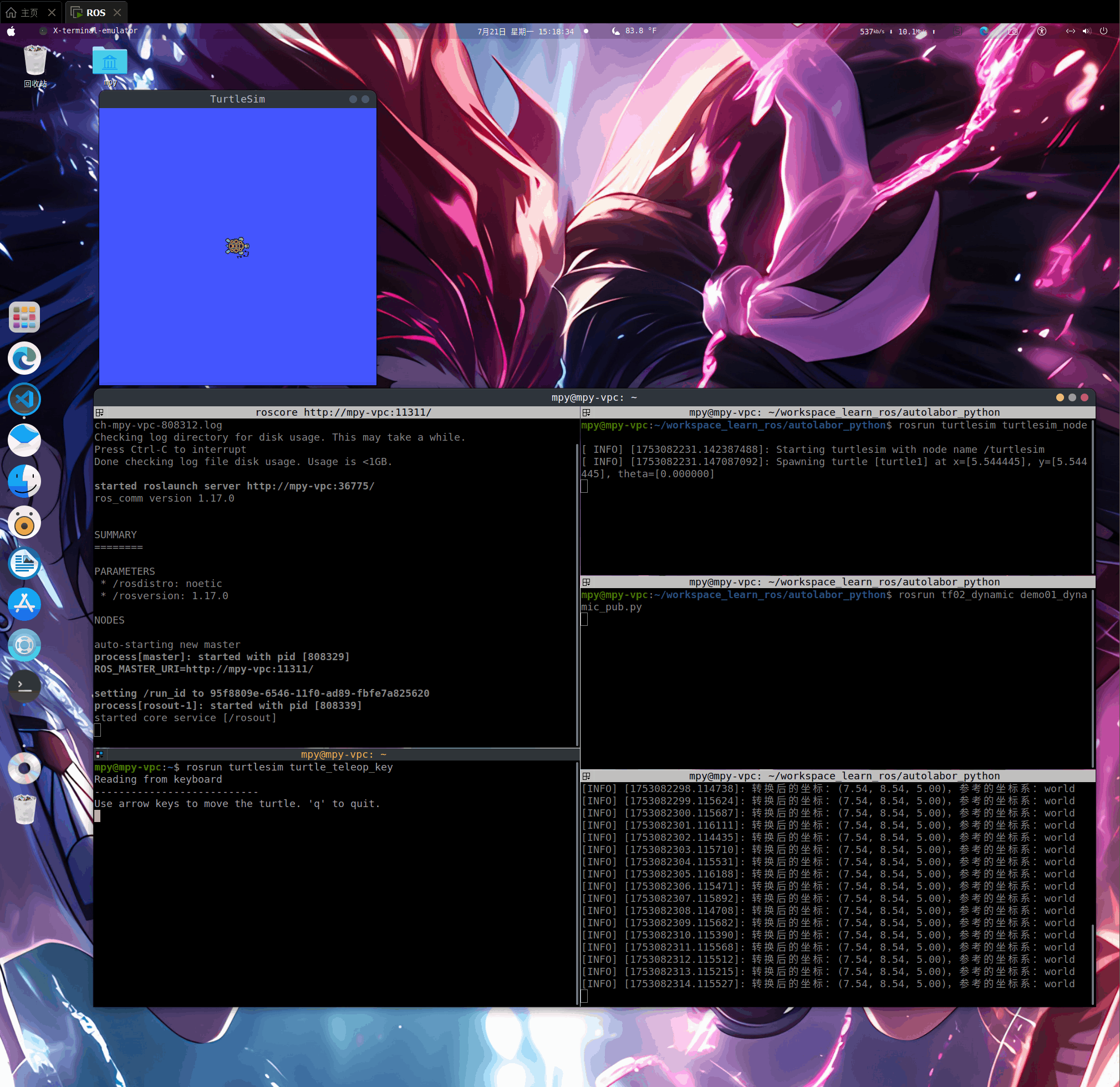Click the turtle in the TurtleSim window

pos(237,247)
